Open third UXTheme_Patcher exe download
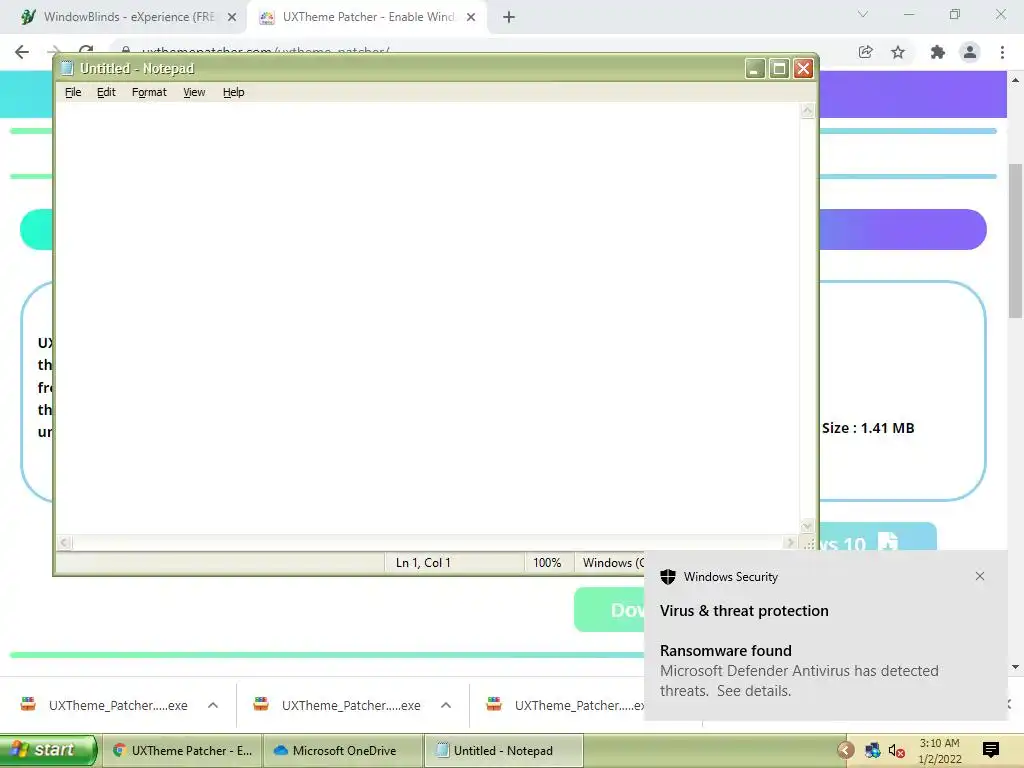This screenshot has height=768, width=1024. (565, 705)
